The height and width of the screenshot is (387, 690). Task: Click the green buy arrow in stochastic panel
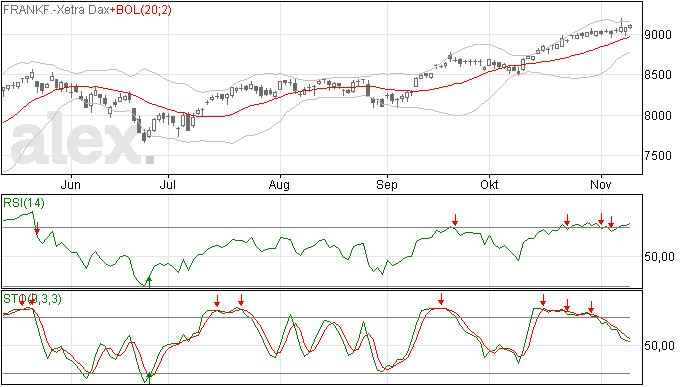pos(149,378)
